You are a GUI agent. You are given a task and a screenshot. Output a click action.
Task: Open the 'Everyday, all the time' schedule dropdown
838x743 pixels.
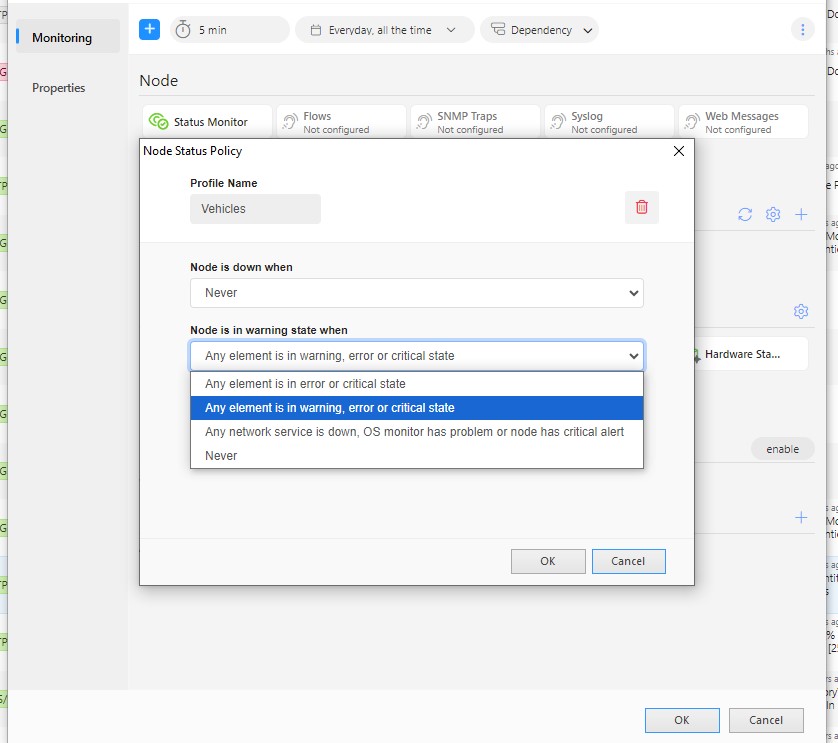(386, 29)
